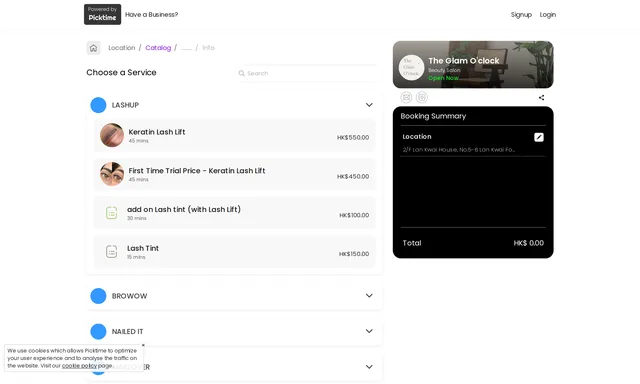Click the Signup link
The width and height of the screenshot is (640, 384).
point(521,15)
